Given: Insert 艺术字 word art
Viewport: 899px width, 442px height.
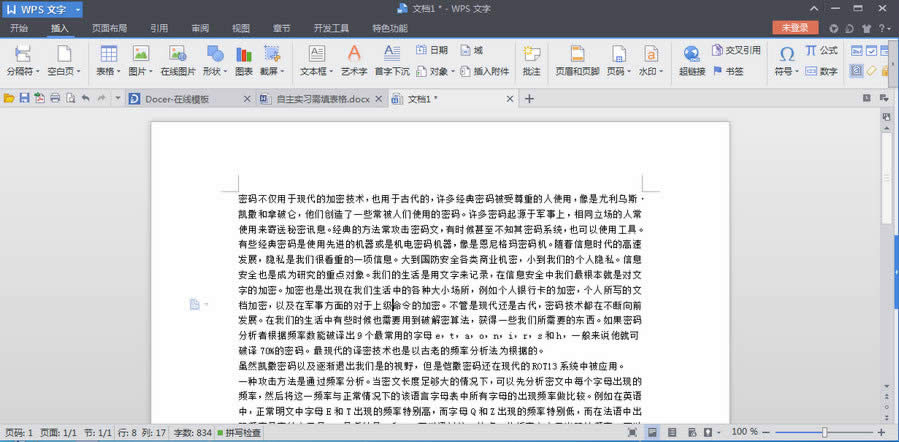Looking at the screenshot, I should coord(354,60).
